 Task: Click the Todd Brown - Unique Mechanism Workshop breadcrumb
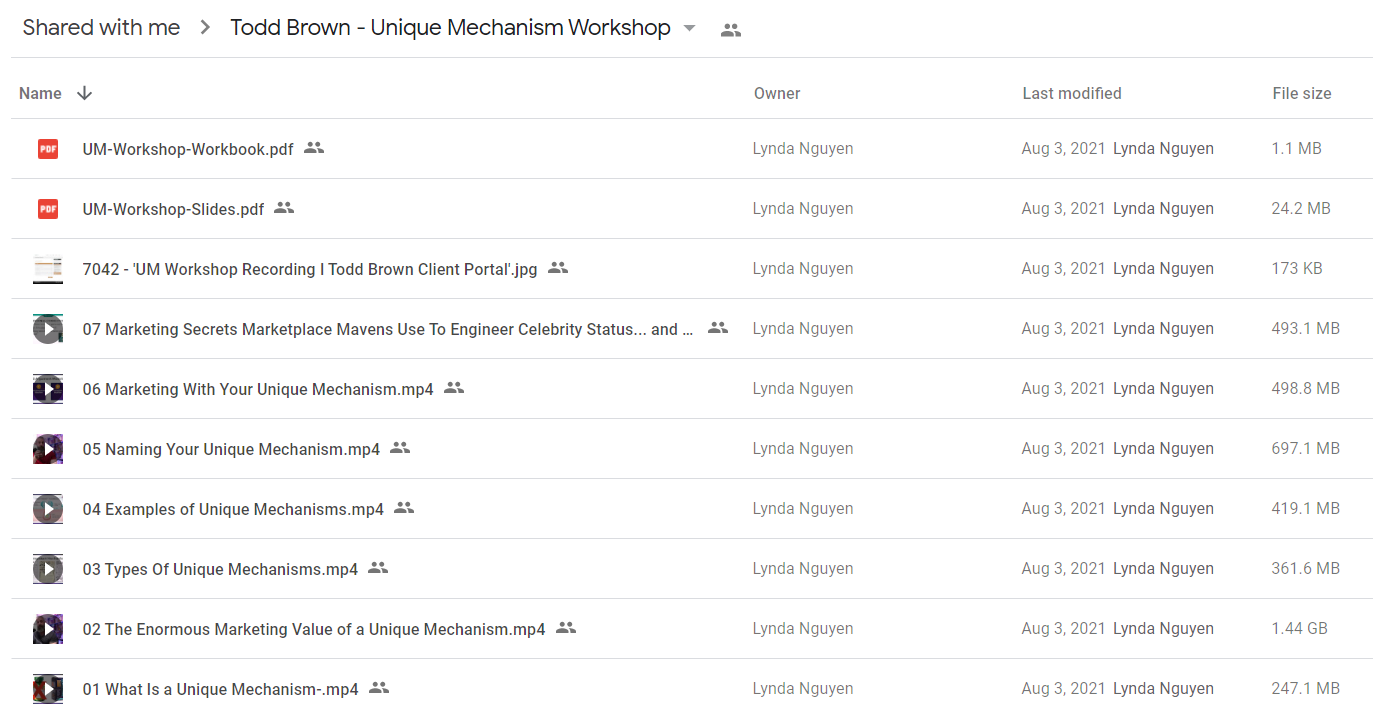450,28
